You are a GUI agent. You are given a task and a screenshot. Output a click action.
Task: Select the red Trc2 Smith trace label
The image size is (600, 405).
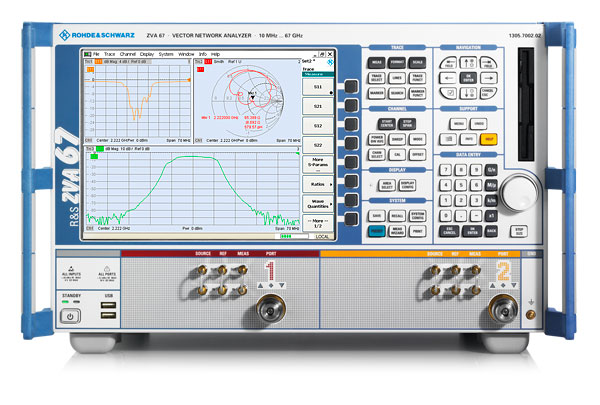tap(208, 62)
